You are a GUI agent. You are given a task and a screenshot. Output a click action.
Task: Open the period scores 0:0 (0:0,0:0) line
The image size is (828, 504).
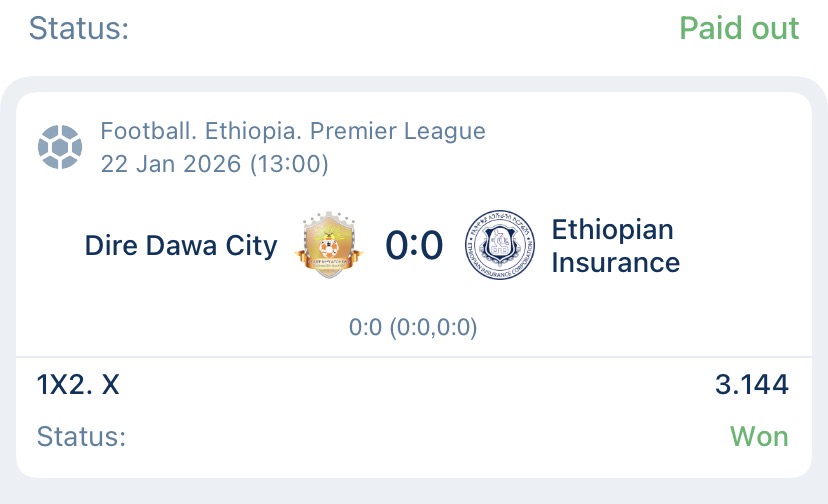(x=413, y=327)
